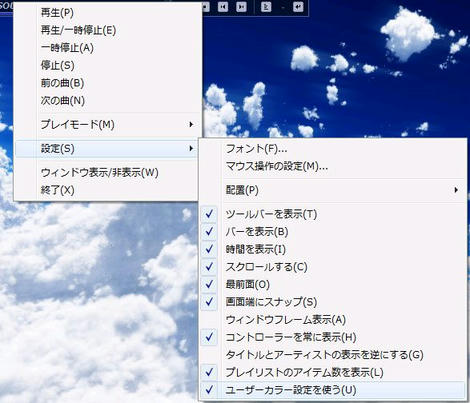Toggle 最前面(O) always-on-top option
This screenshot has height=403, width=470.
click(x=333, y=284)
